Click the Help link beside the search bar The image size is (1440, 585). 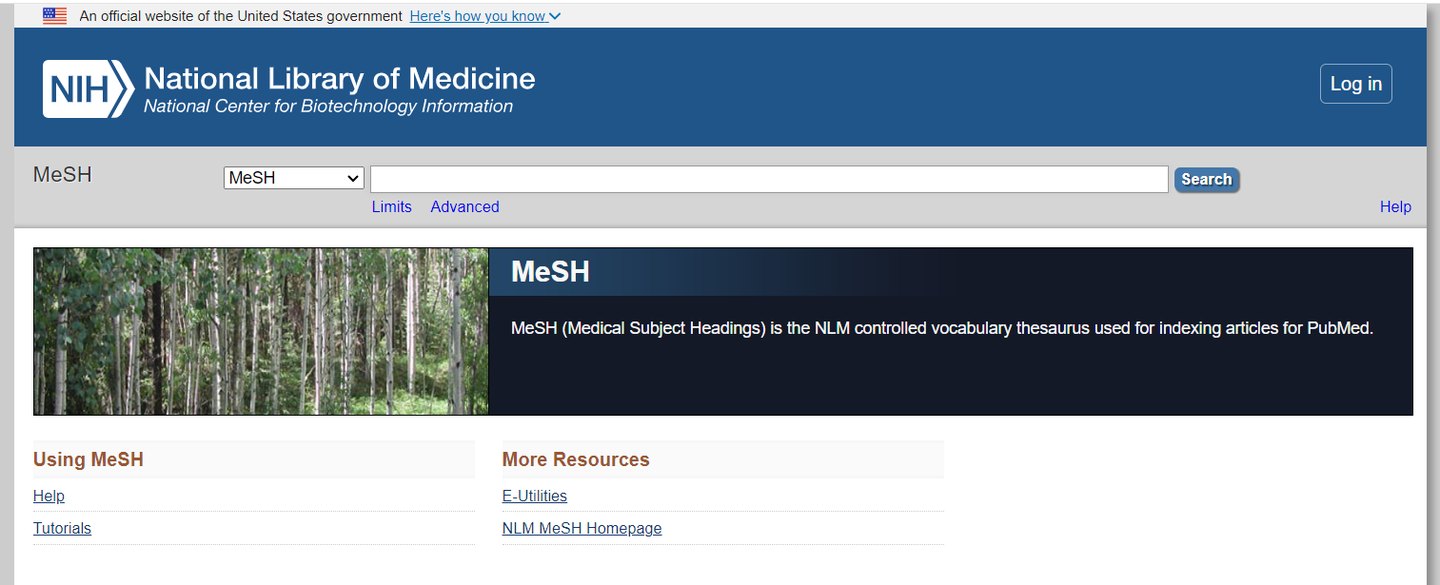(1395, 206)
